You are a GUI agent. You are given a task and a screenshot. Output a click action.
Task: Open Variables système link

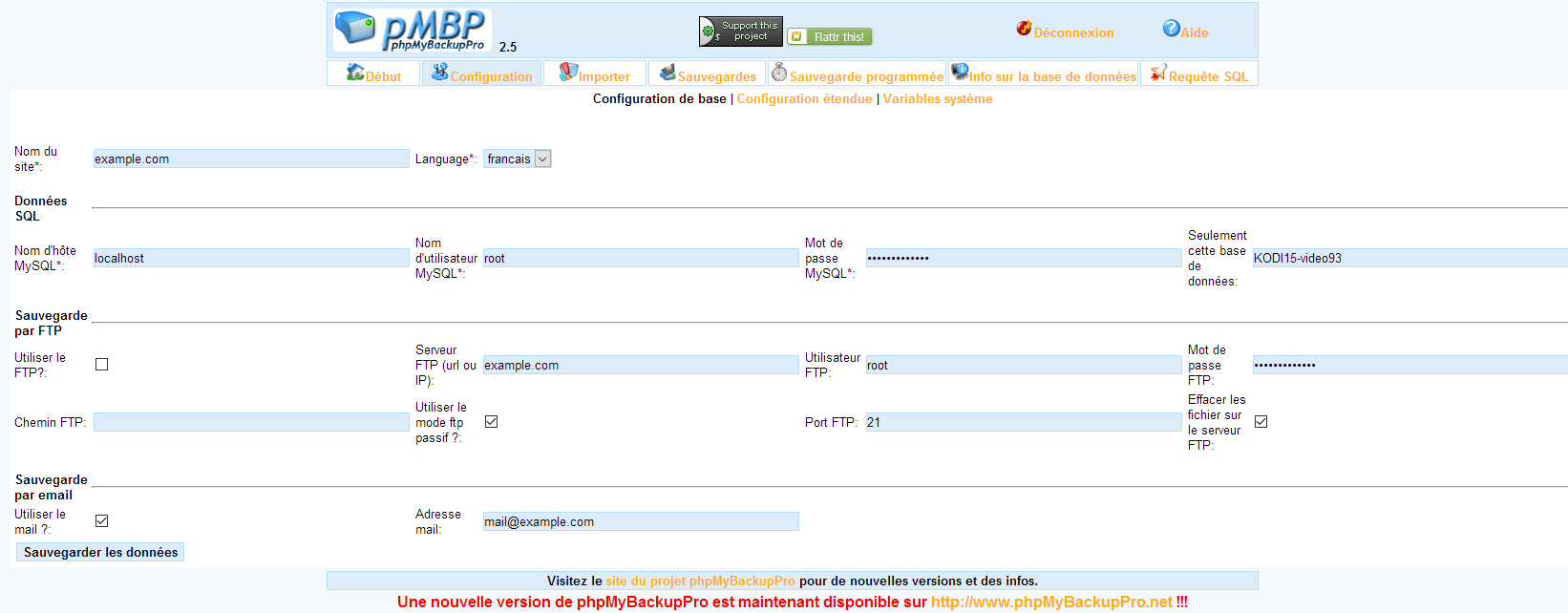pyautogui.click(x=938, y=99)
